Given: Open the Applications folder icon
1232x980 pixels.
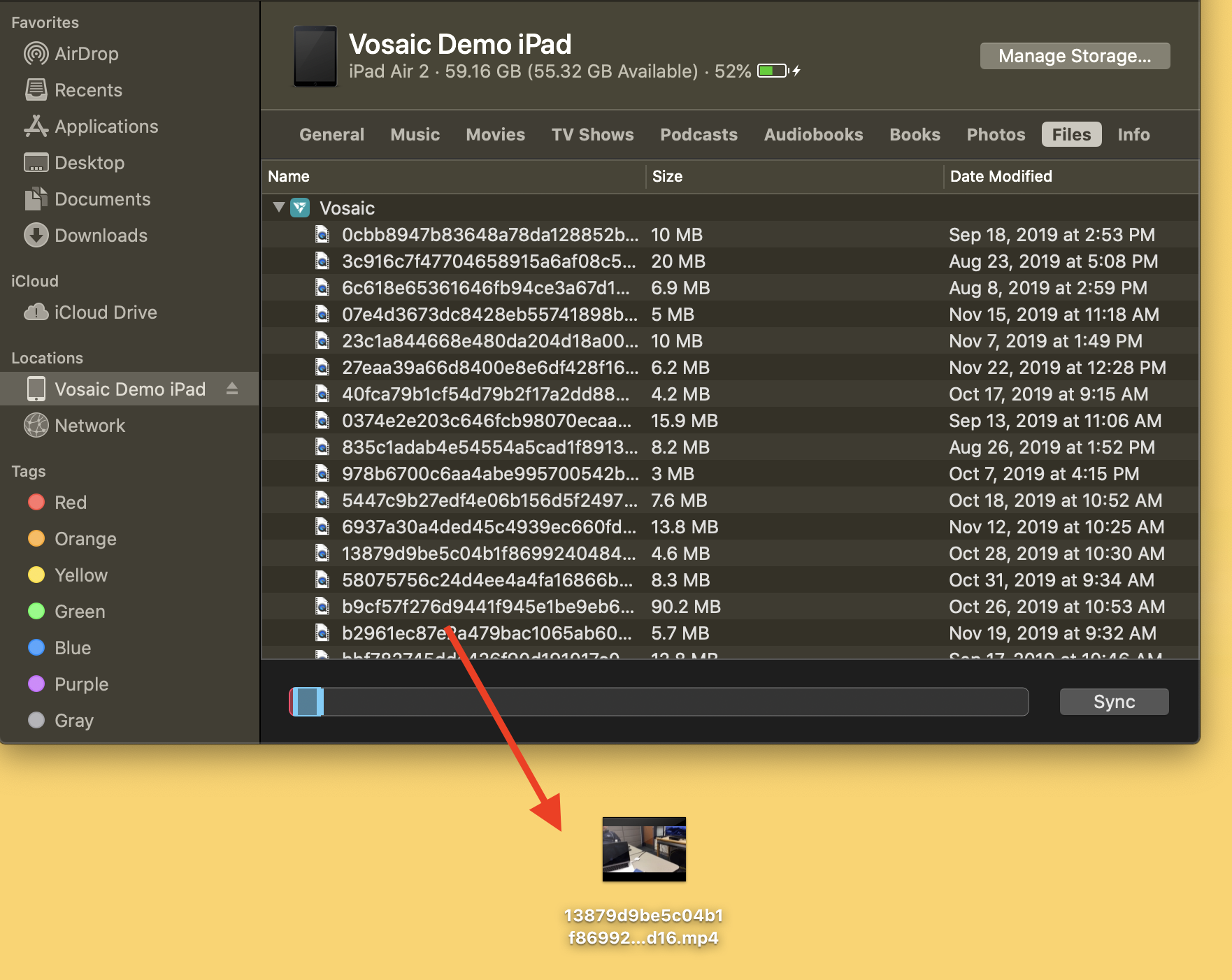Looking at the screenshot, I should tap(36, 127).
